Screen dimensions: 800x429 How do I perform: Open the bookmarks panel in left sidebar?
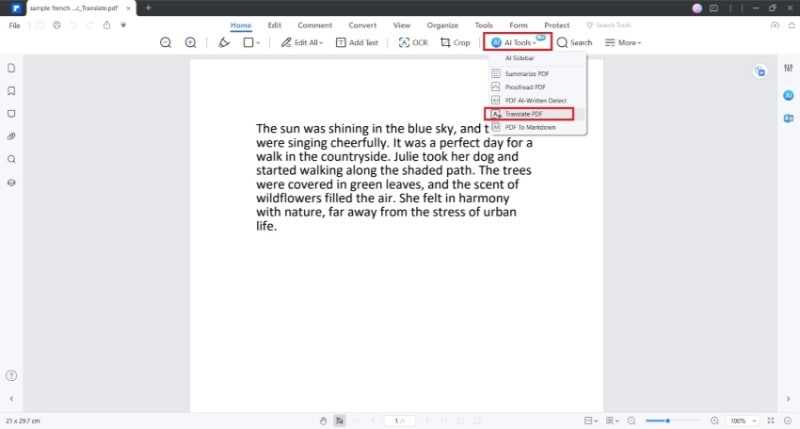pyautogui.click(x=11, y=91)
